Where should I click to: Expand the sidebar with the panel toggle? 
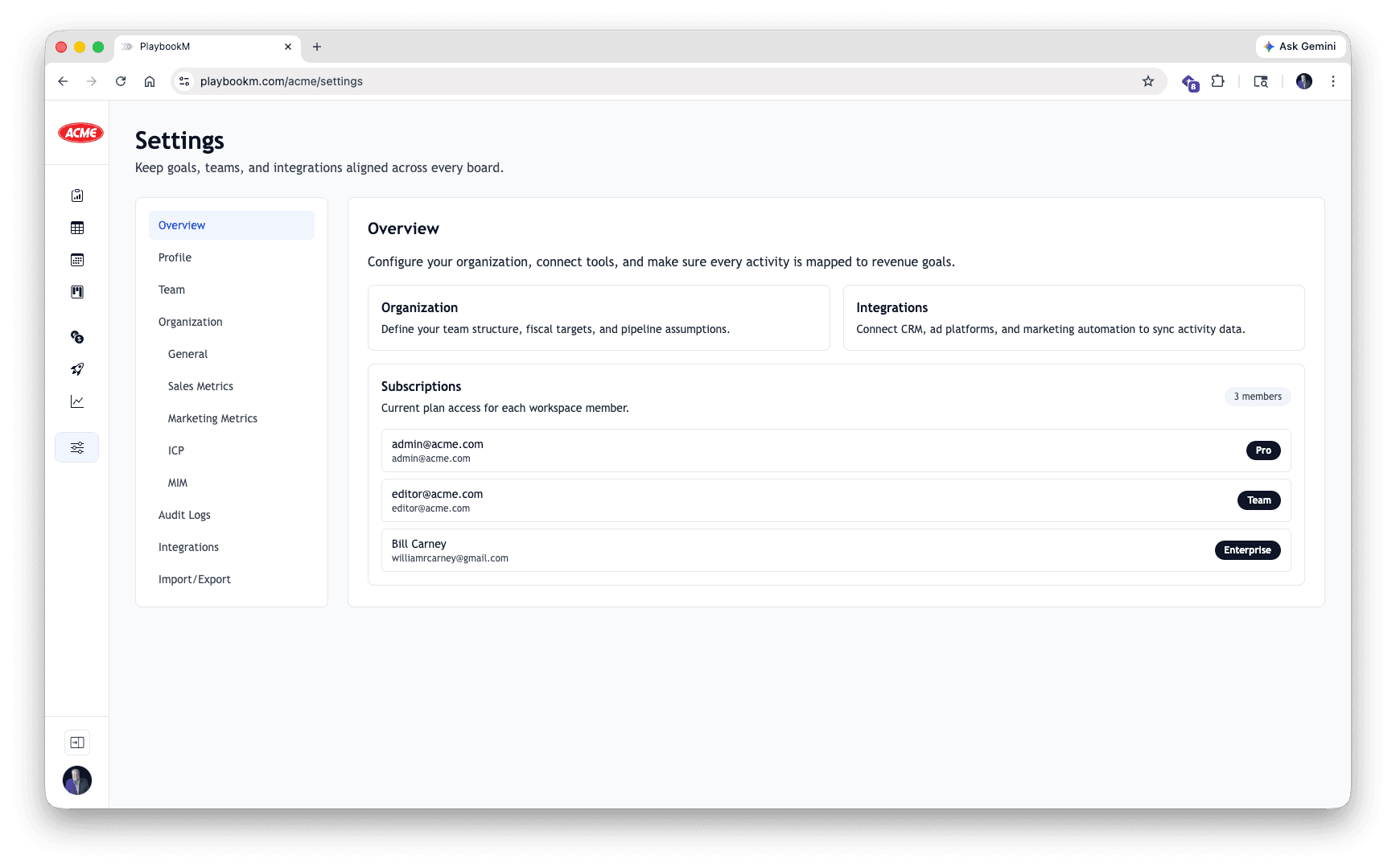76,742
